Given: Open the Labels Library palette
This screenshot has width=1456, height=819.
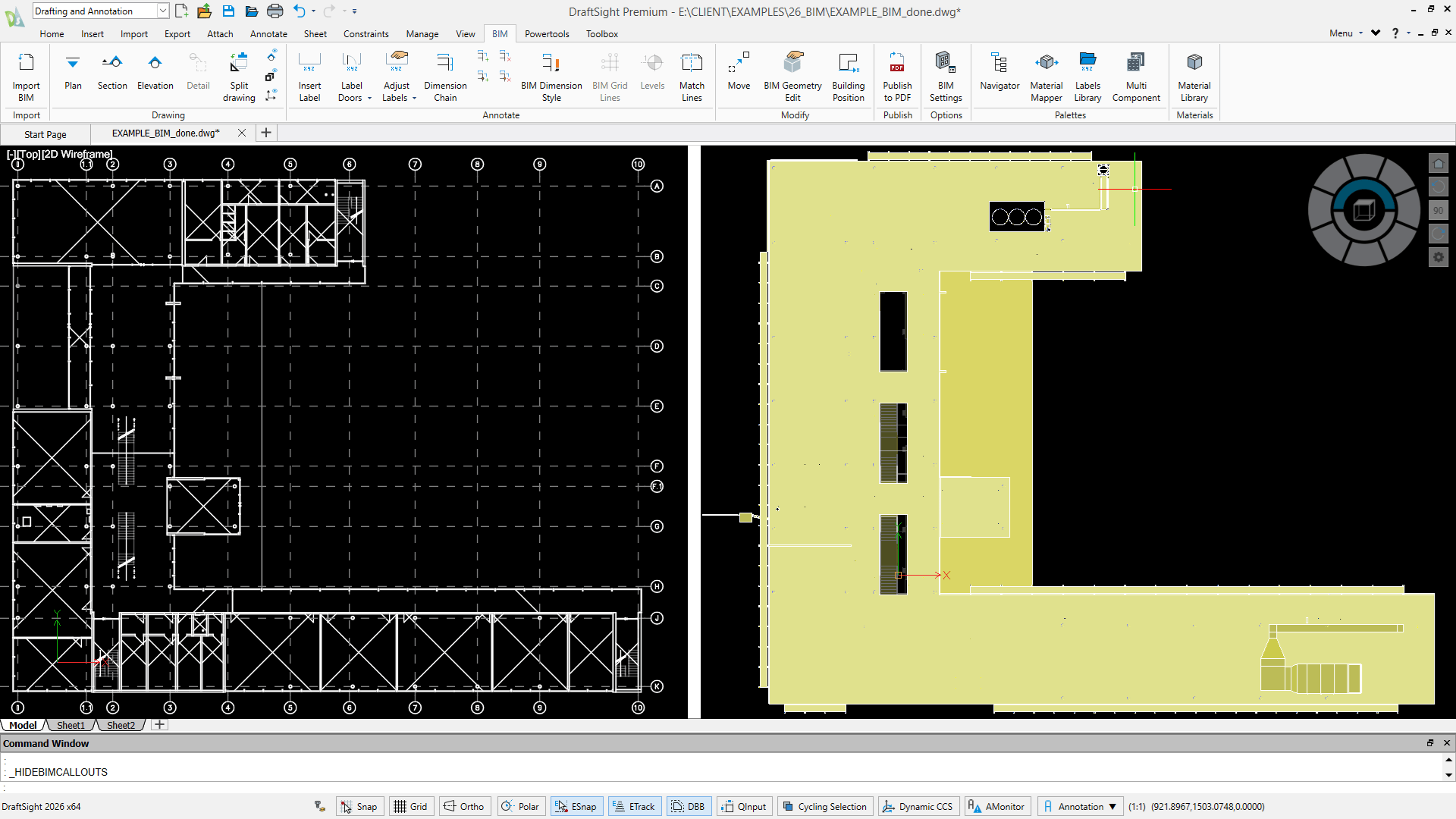Looking at the screenshot, I should coord(1087,77).
